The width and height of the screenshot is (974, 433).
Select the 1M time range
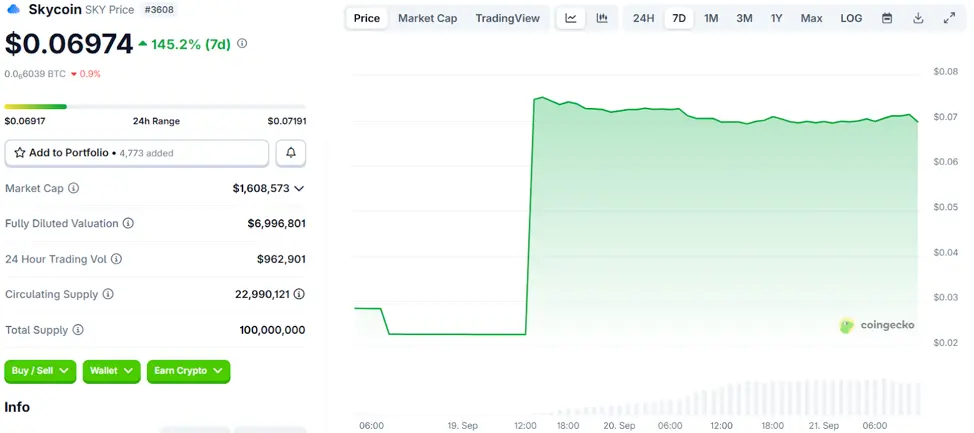coord(711,18)
